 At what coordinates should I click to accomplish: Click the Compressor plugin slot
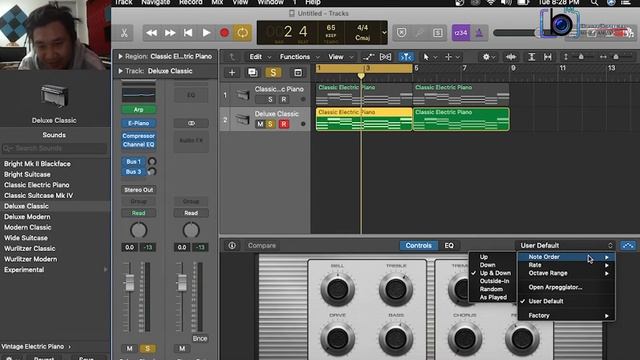[138, 136]
